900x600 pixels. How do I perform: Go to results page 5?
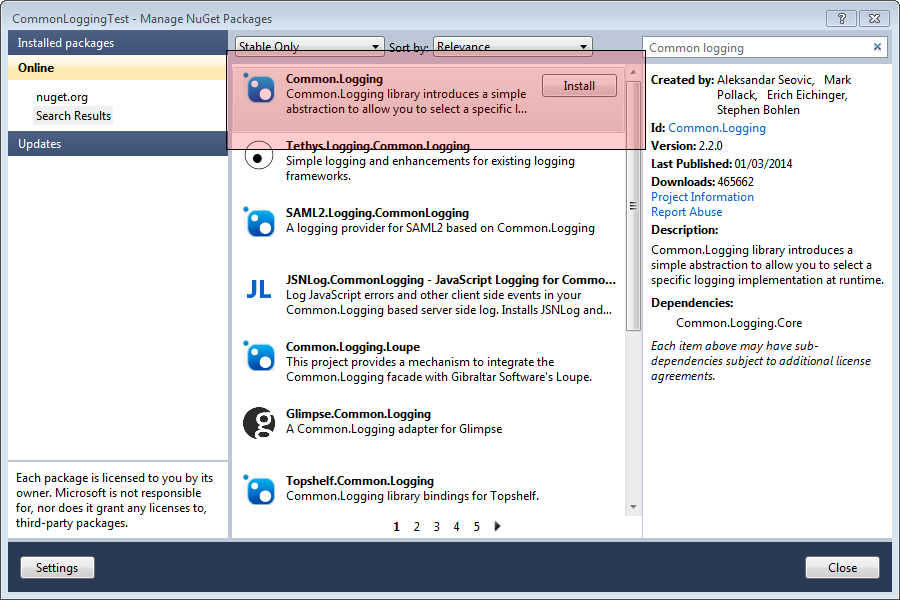[x=476, y=527]
